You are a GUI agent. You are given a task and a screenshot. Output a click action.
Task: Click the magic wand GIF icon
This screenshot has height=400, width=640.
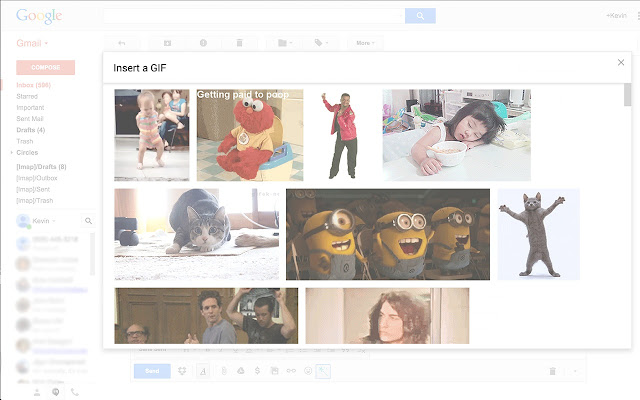point(323,371)
